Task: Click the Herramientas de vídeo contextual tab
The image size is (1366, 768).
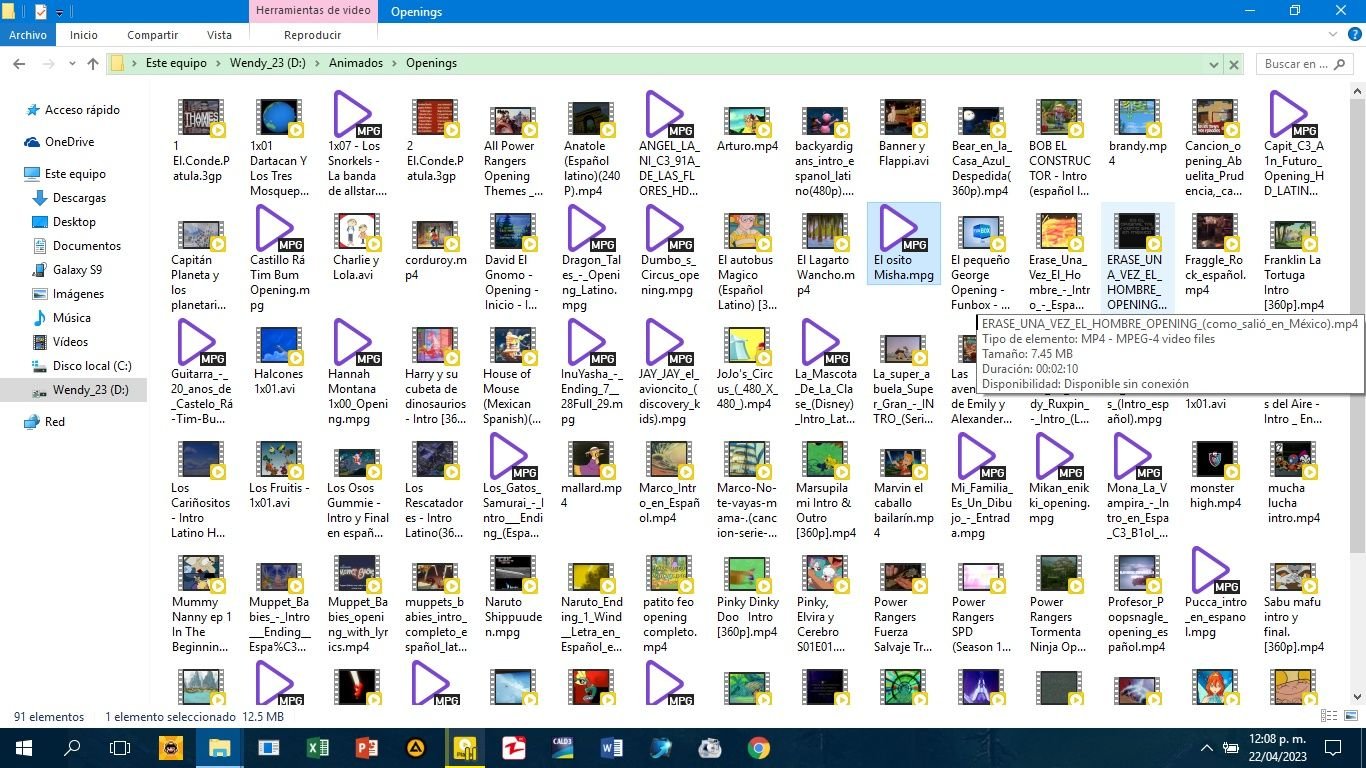Action: [x=313, y=11]
